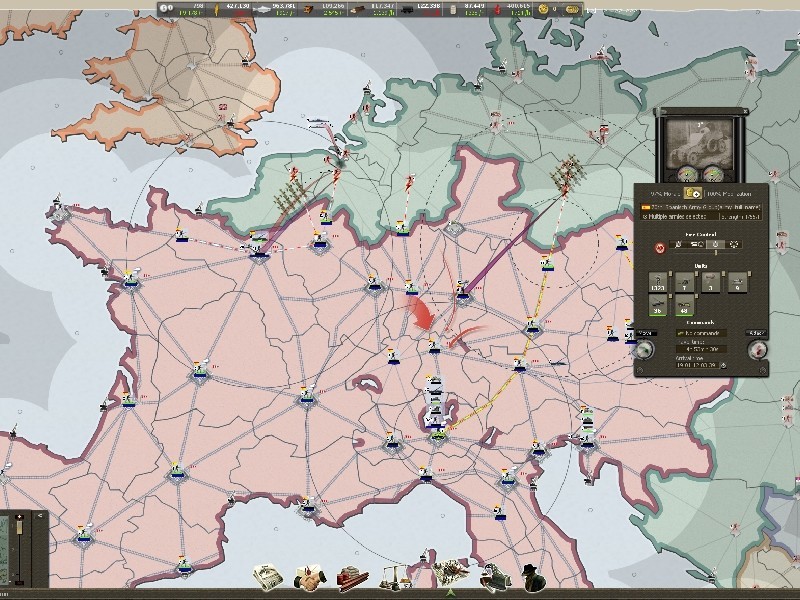Select the highlighted third fire control mode
The width and height of the screenshot is (800, 600).
(x=715, y=244)
